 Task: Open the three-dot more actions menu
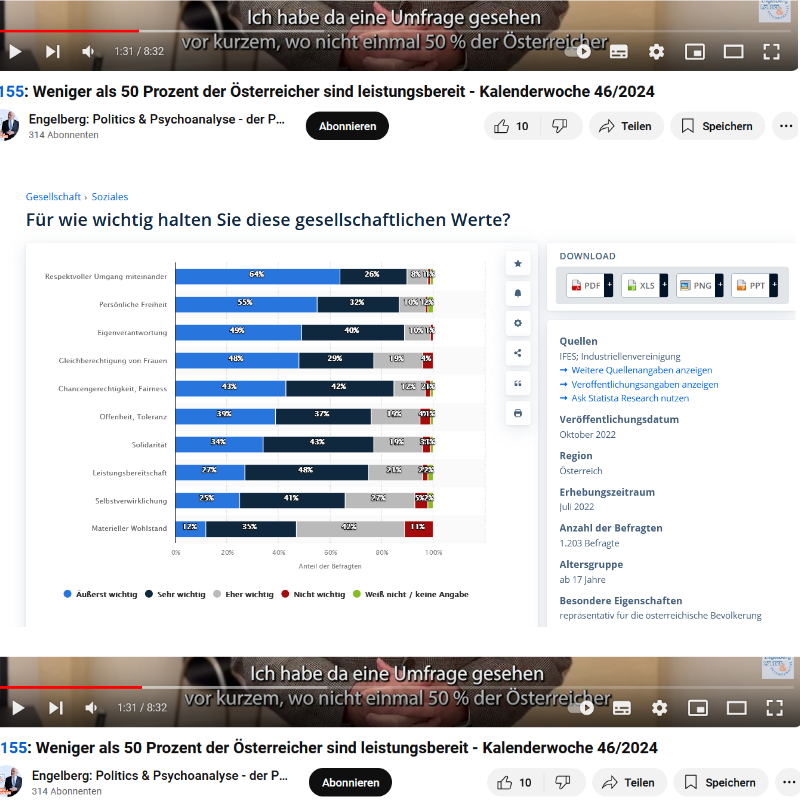[787, 126]
